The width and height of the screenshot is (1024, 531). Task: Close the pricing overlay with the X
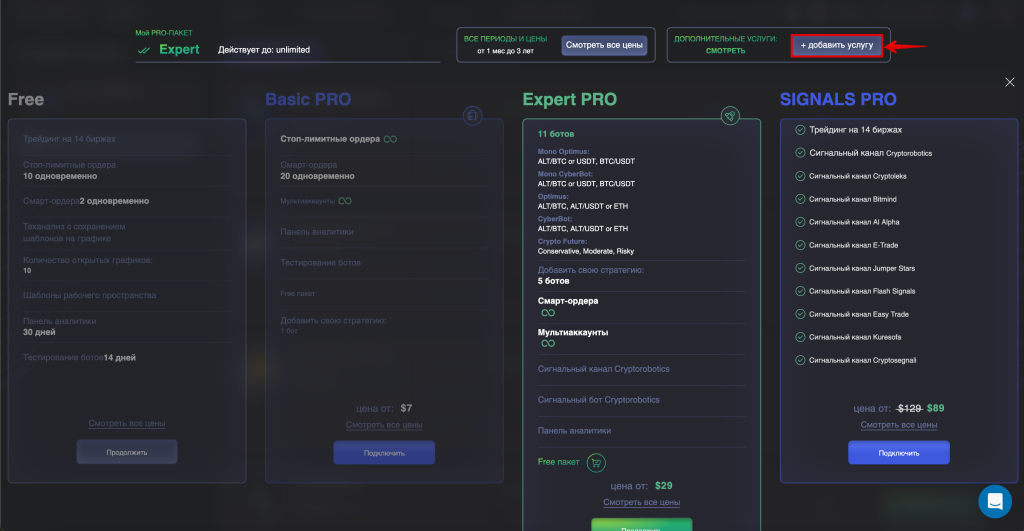(x=1010, y=83)
